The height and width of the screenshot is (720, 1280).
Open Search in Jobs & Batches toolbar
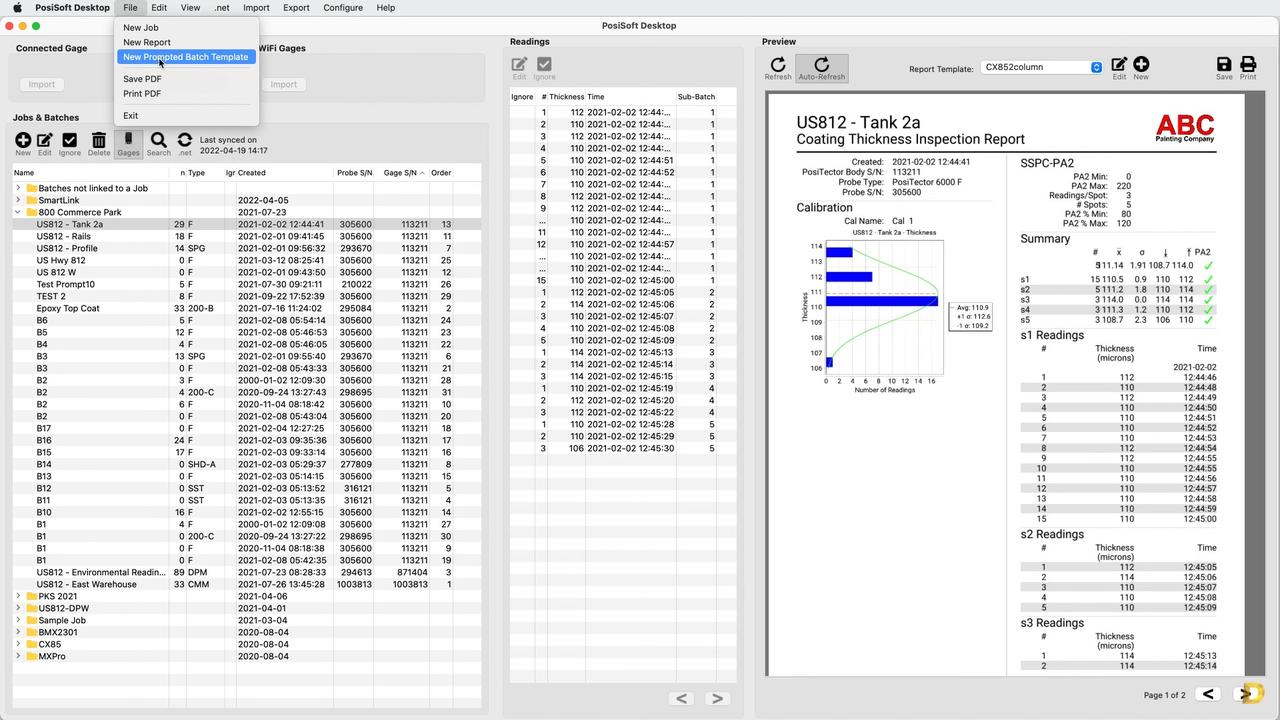158,144
